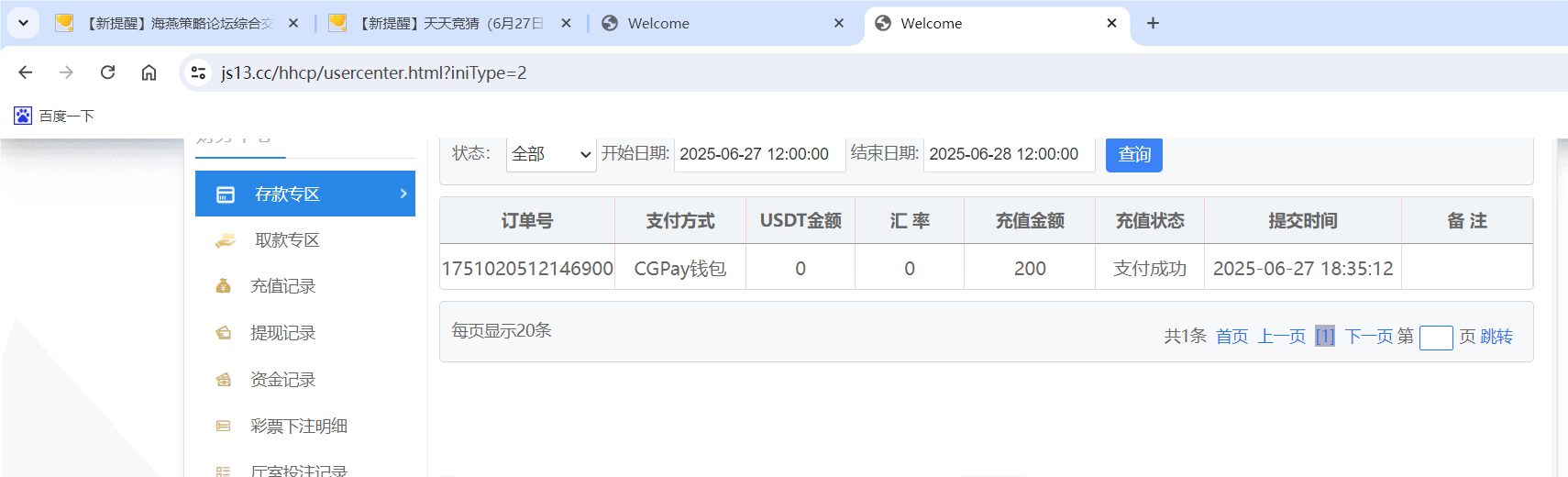Click the 支付成功 status cell

pos(1150,269)
